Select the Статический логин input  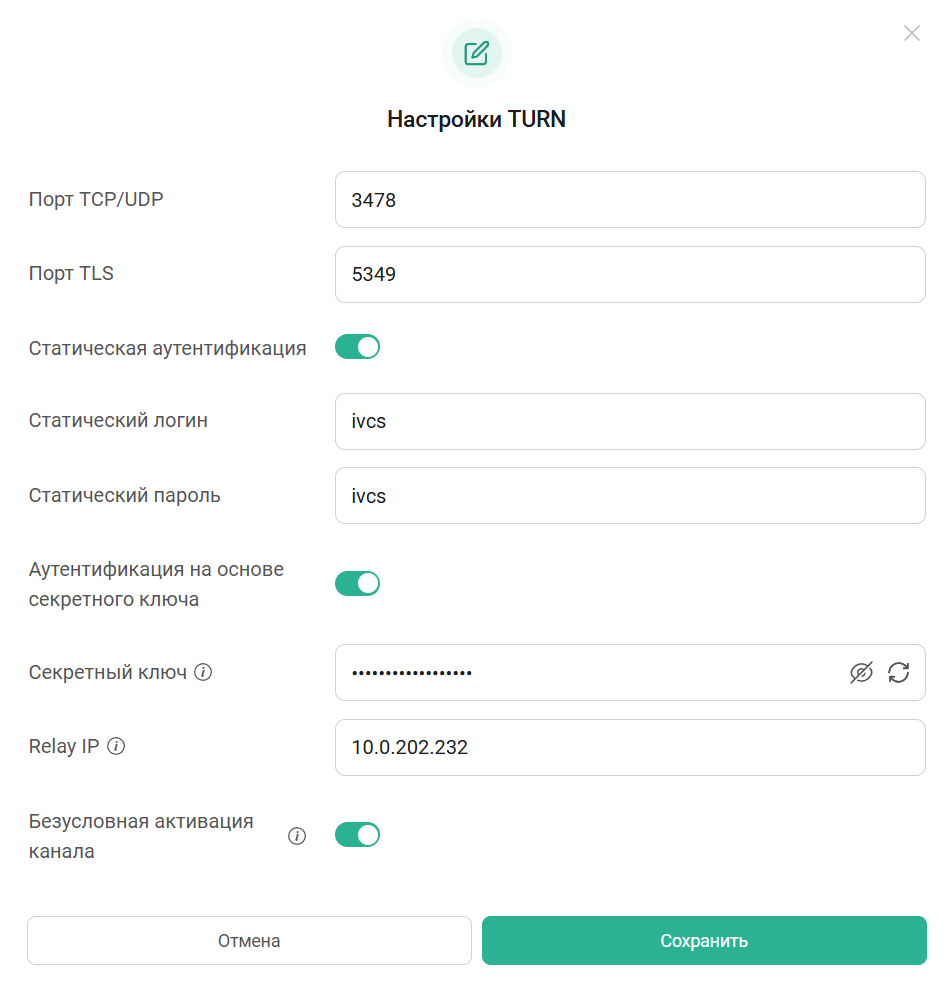pyautogui.click(x=630, y=421)
